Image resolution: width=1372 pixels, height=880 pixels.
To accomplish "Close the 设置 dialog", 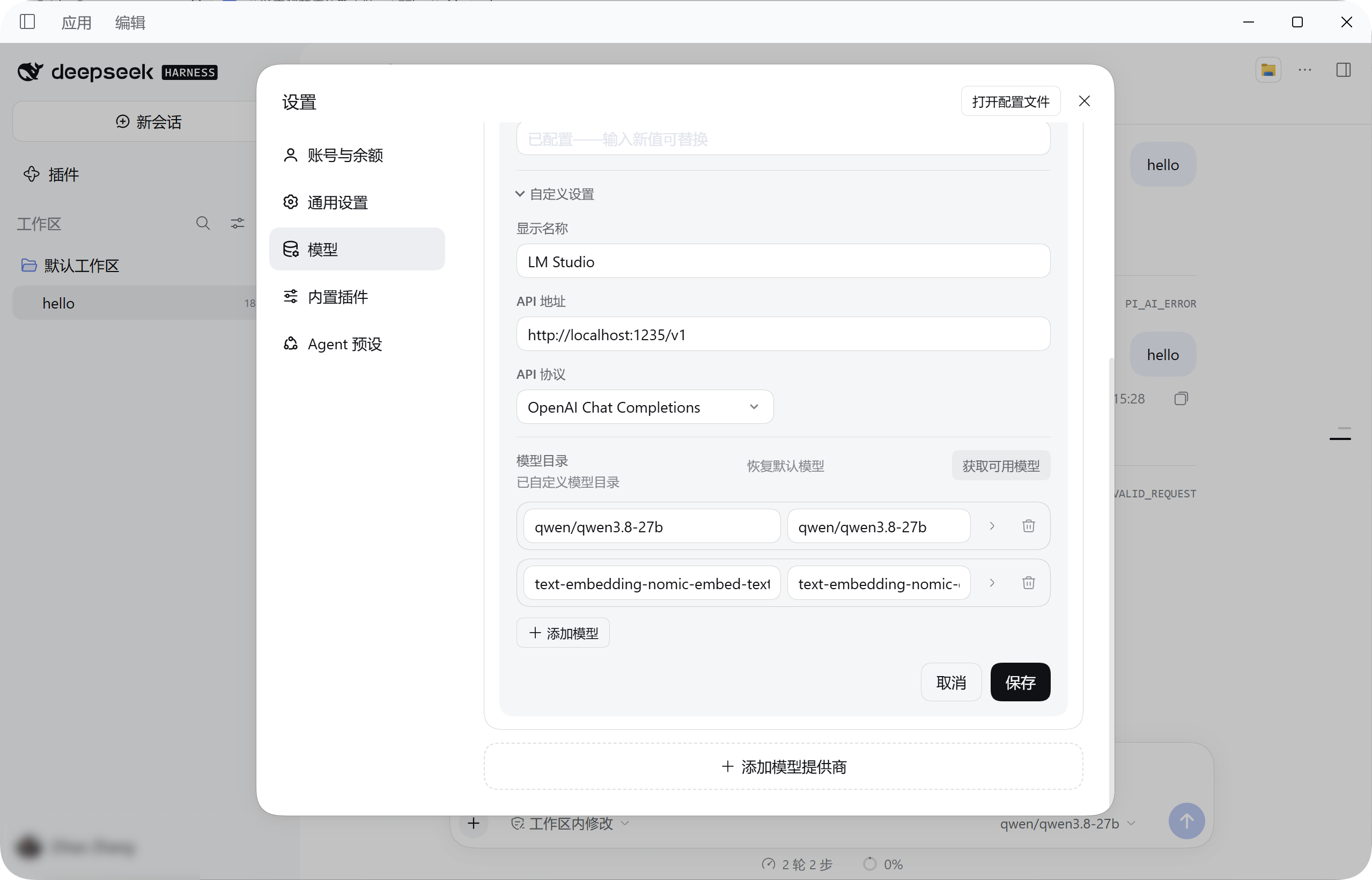I will [x=1084, y=101].
